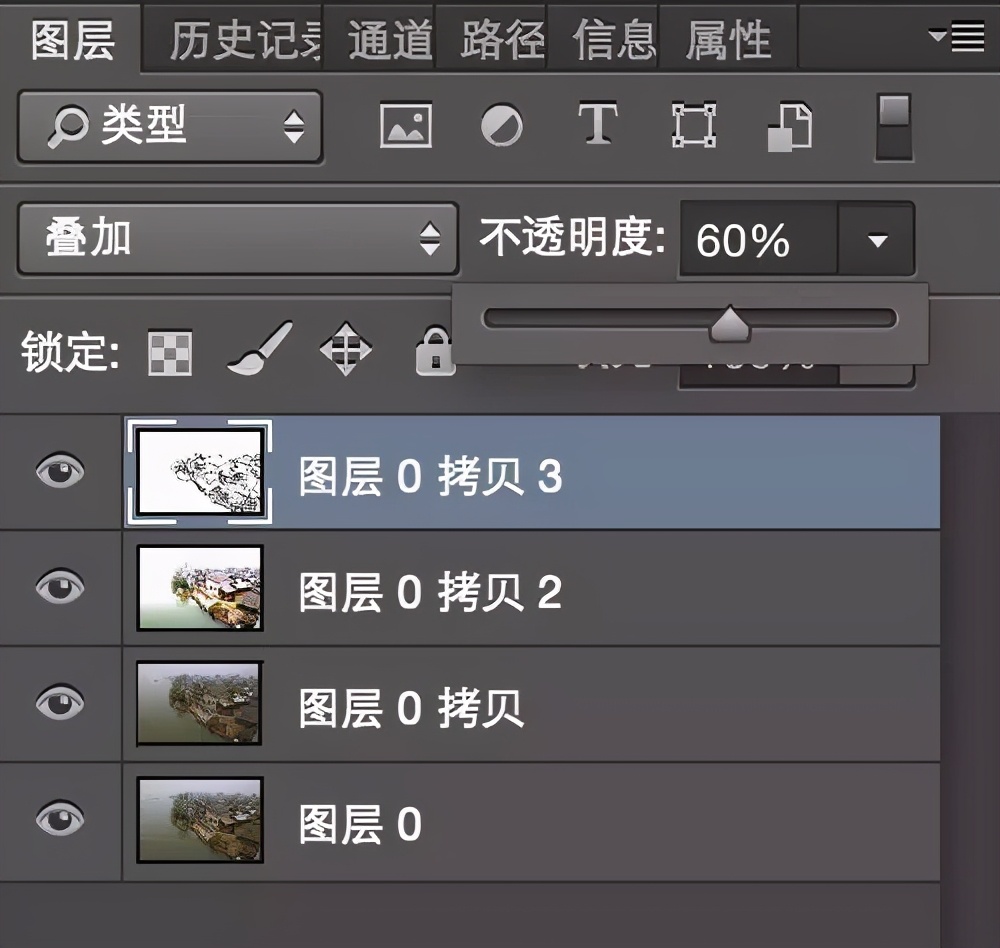Switch to the 属性 tab
The image size is (1000, 948).
tap(728, 40)
